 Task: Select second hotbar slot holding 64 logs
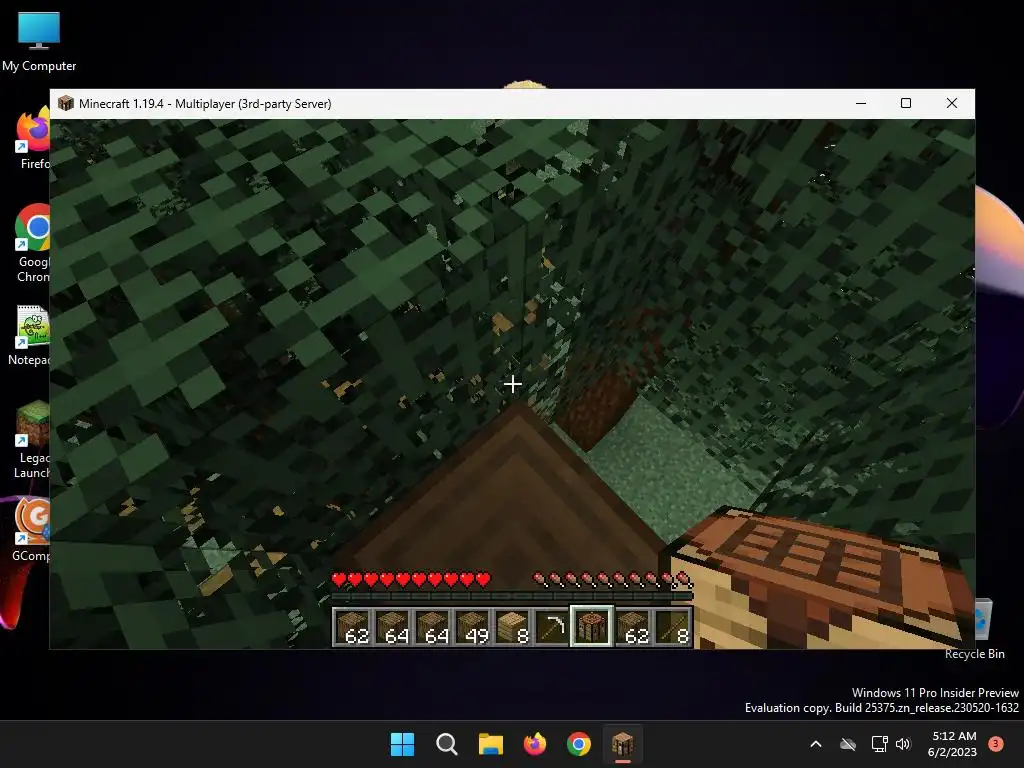pos(393,626)
